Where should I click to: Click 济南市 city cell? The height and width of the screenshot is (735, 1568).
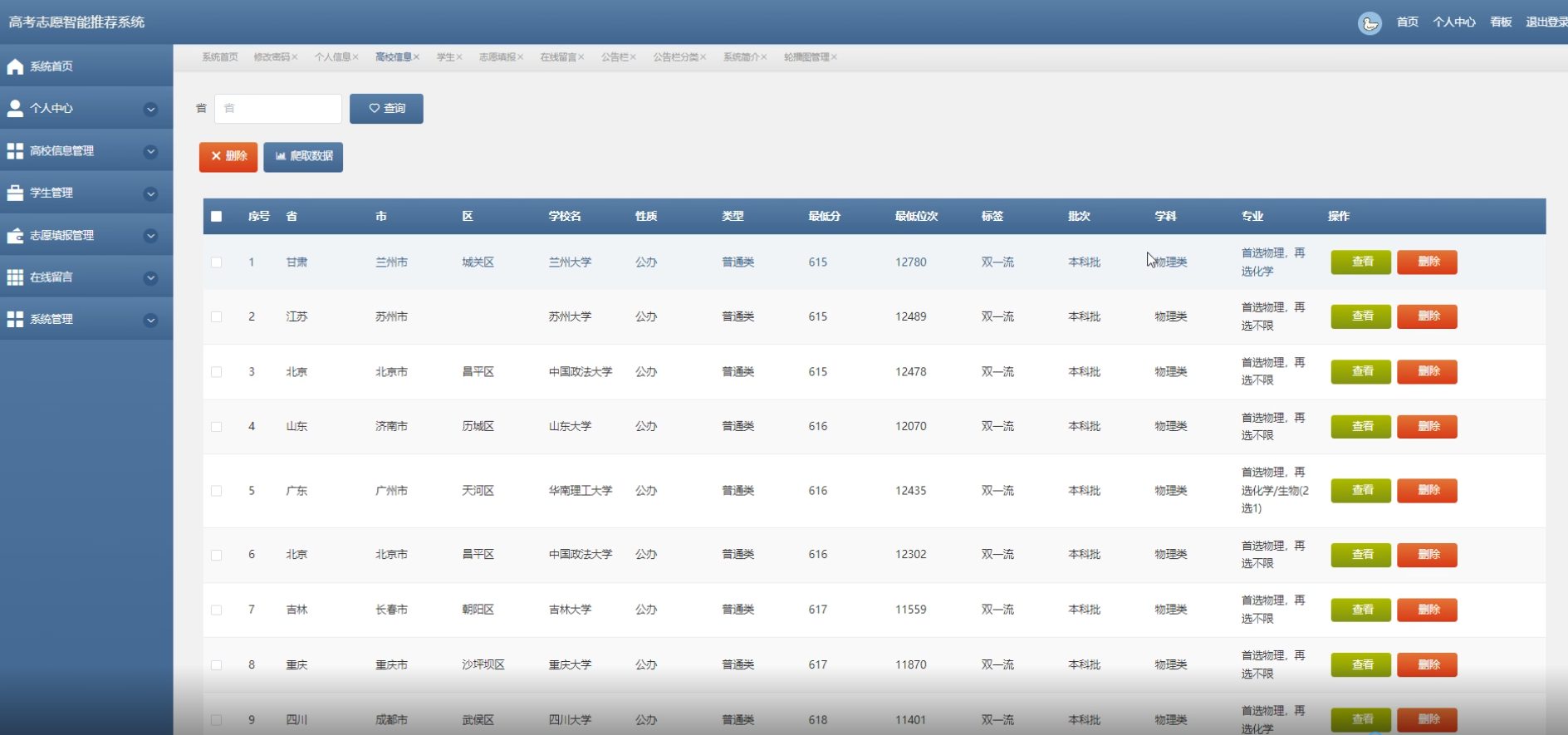pos(391,427)
